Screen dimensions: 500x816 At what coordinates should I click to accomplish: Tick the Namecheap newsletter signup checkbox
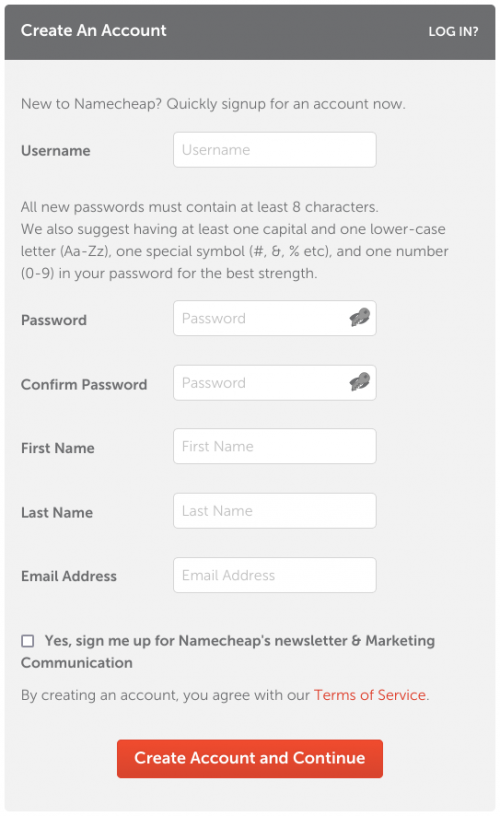coord(28,641)
